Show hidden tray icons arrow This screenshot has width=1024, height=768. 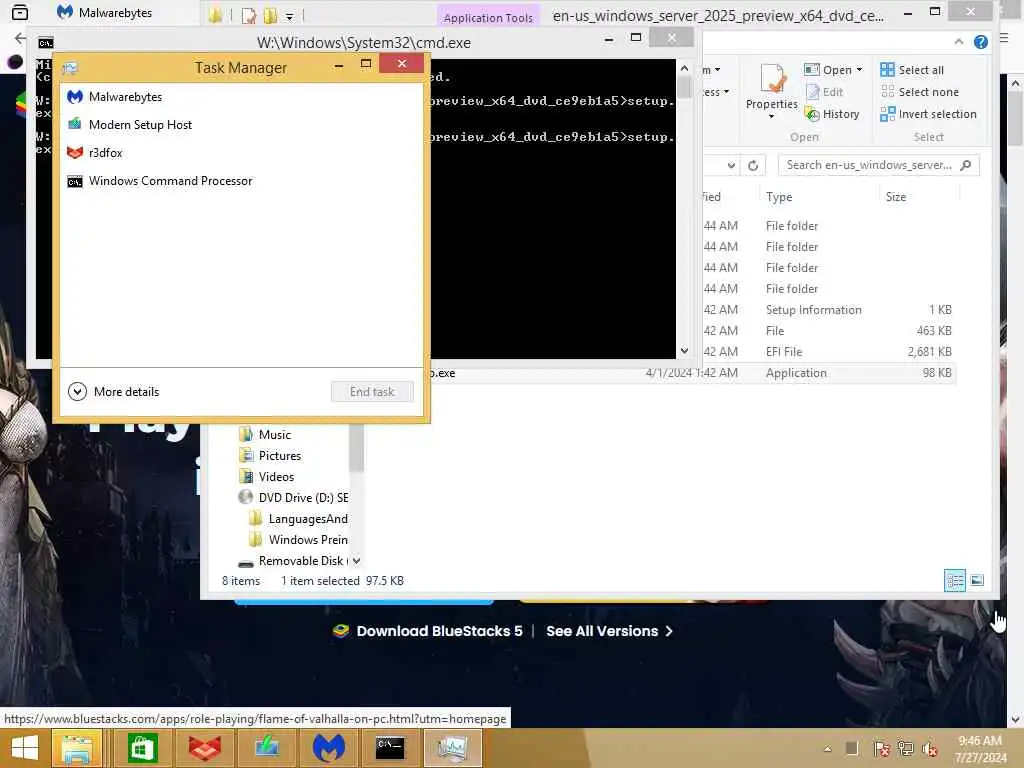pos(827,749)
